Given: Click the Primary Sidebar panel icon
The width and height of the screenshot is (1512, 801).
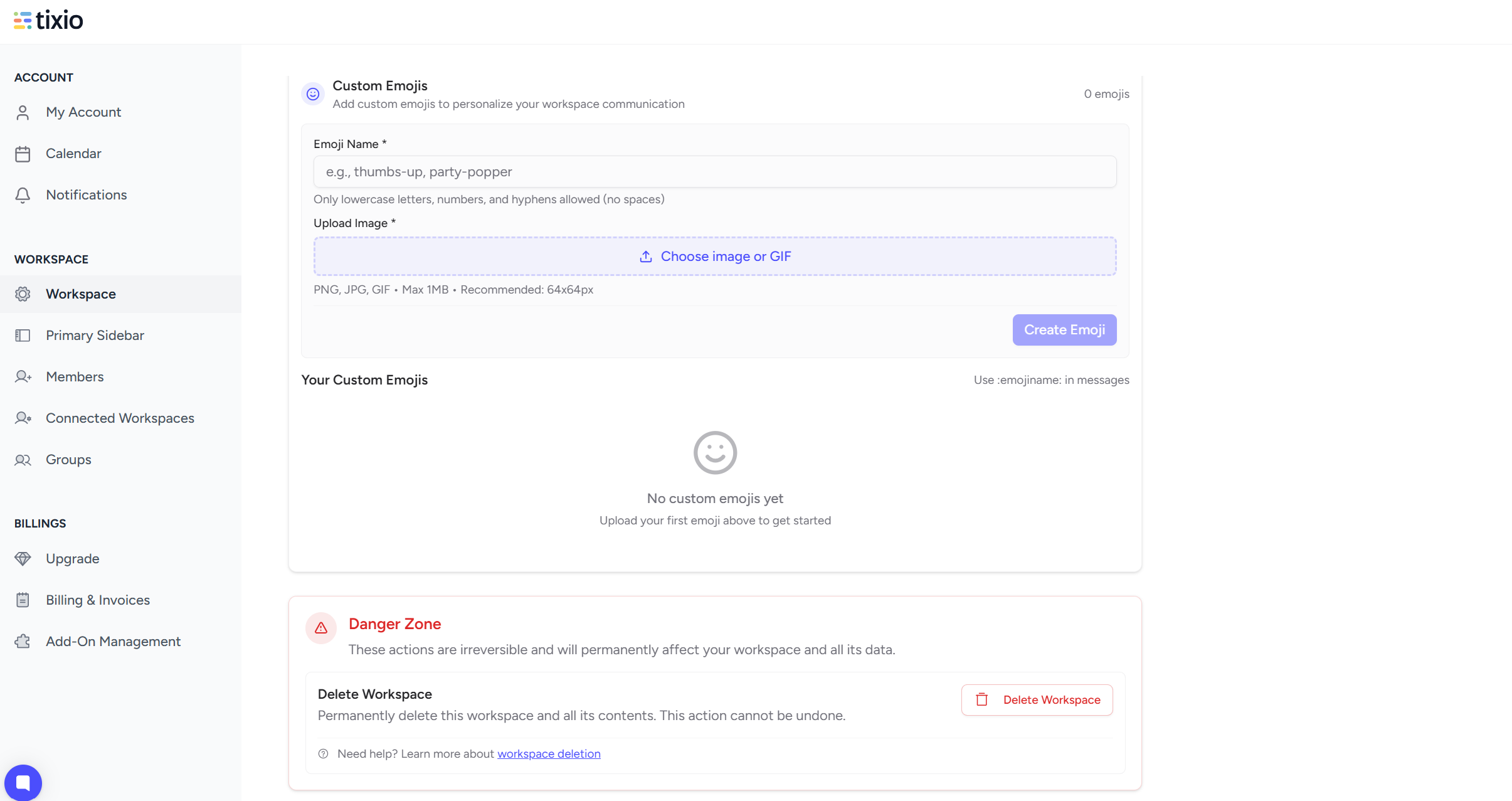Looking at the screenshot, I should 23,336.
